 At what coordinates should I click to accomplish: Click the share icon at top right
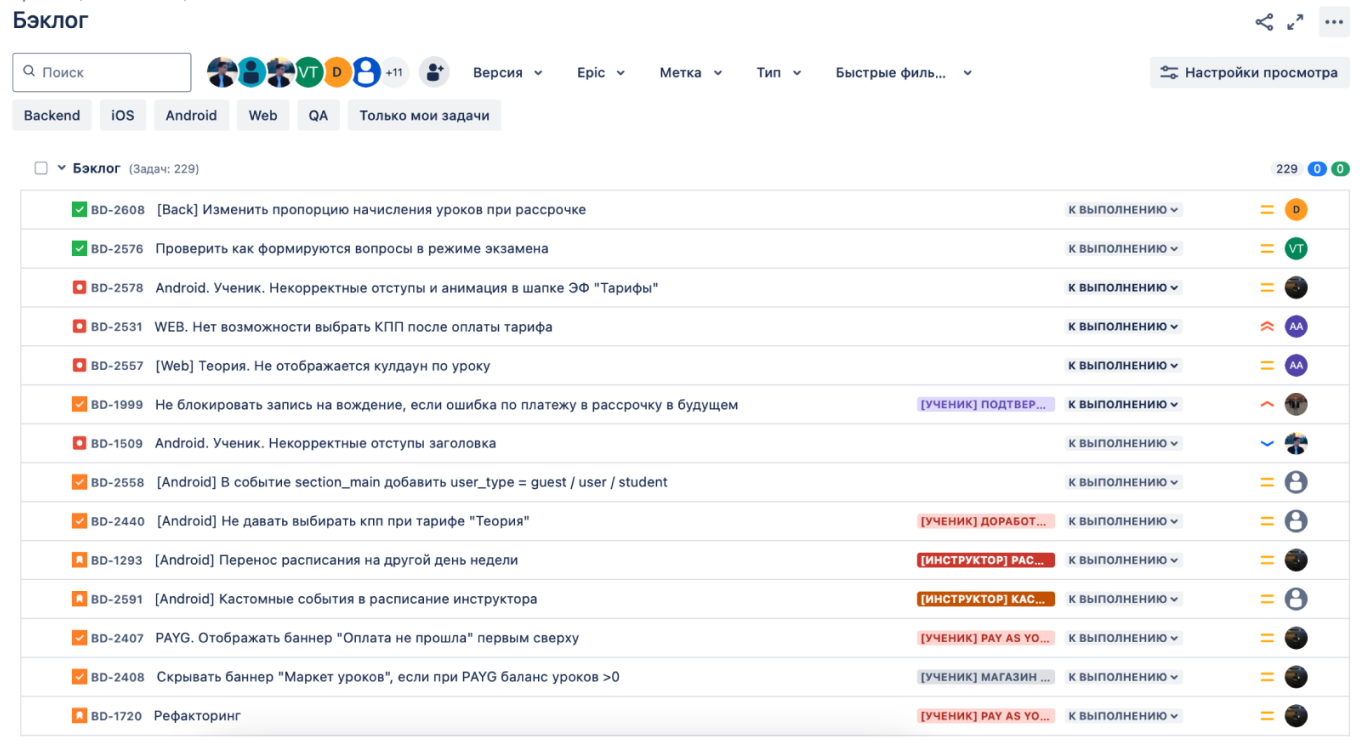[1264, 22]
